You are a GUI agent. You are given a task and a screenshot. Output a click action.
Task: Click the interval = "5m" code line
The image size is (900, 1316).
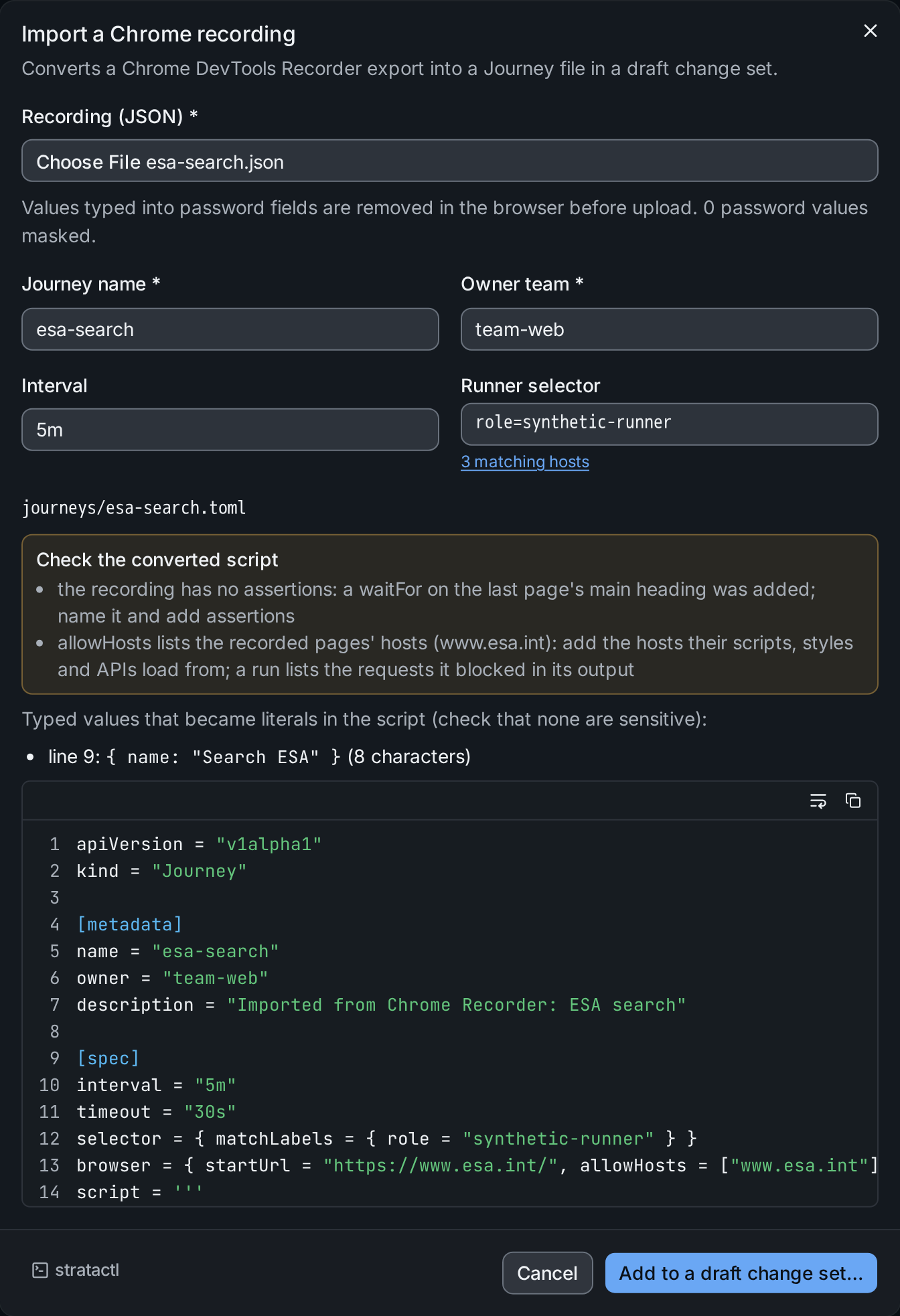click(156, 1085)
